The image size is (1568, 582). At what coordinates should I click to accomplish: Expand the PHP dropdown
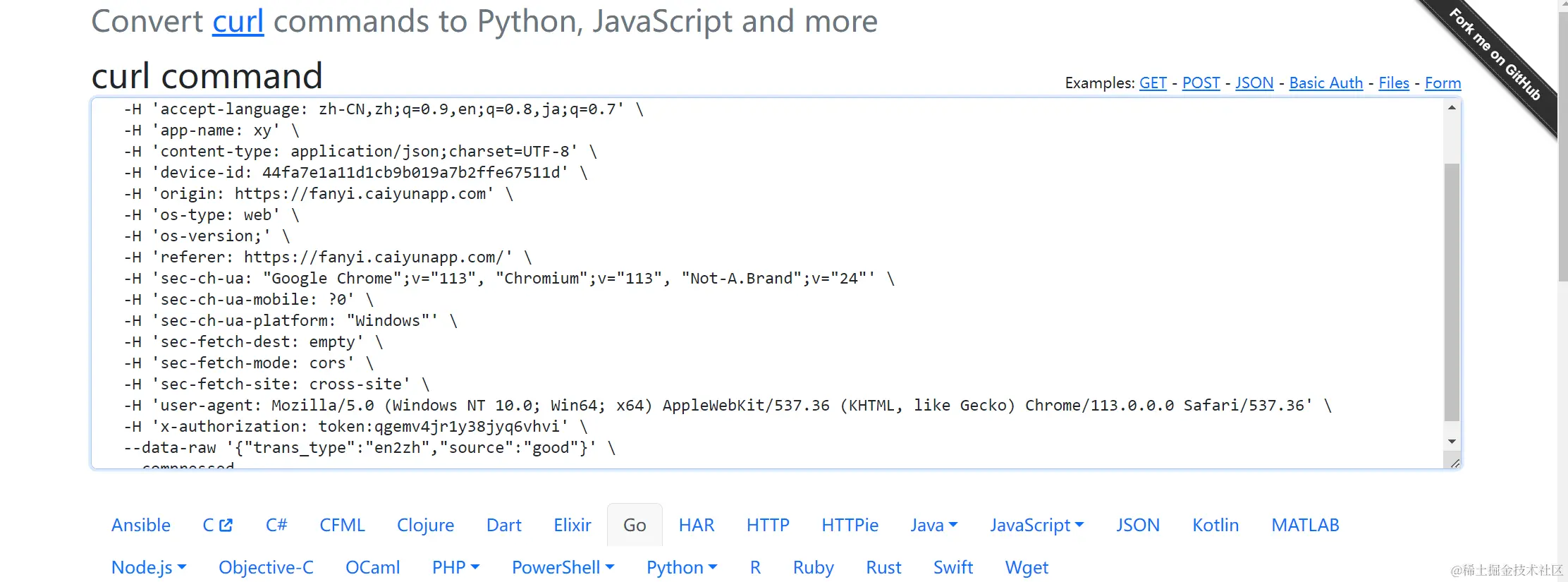click(455, 568)
